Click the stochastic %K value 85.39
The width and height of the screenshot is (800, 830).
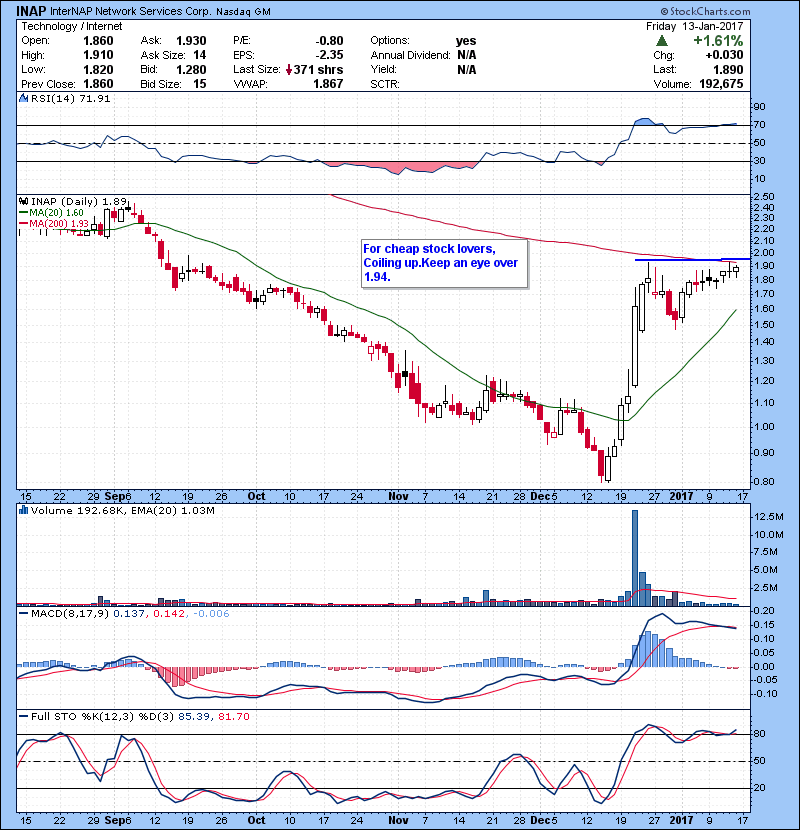coord(194,716)
